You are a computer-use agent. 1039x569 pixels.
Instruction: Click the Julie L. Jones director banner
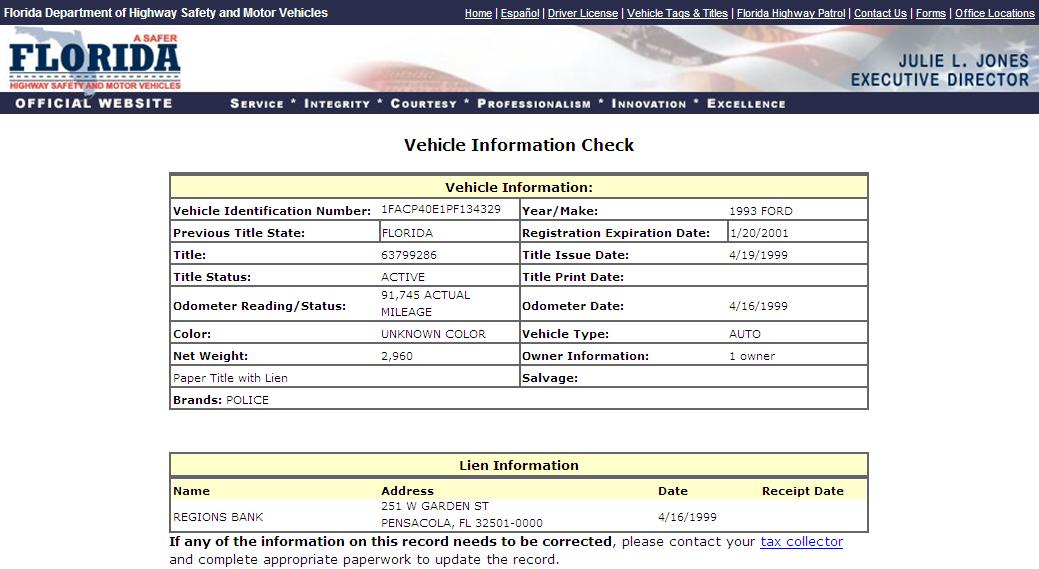coord(939,70)
